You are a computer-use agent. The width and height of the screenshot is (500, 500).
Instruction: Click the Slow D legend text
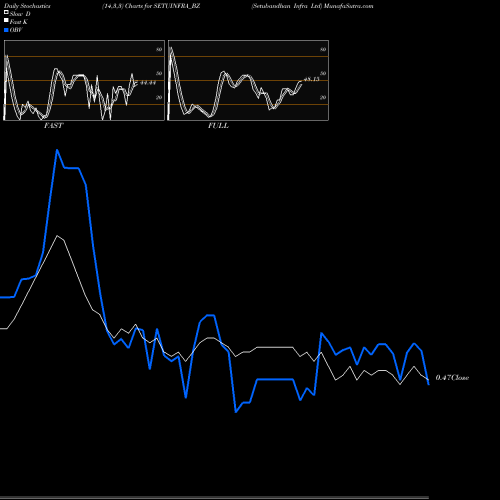(x=20, y=14)
